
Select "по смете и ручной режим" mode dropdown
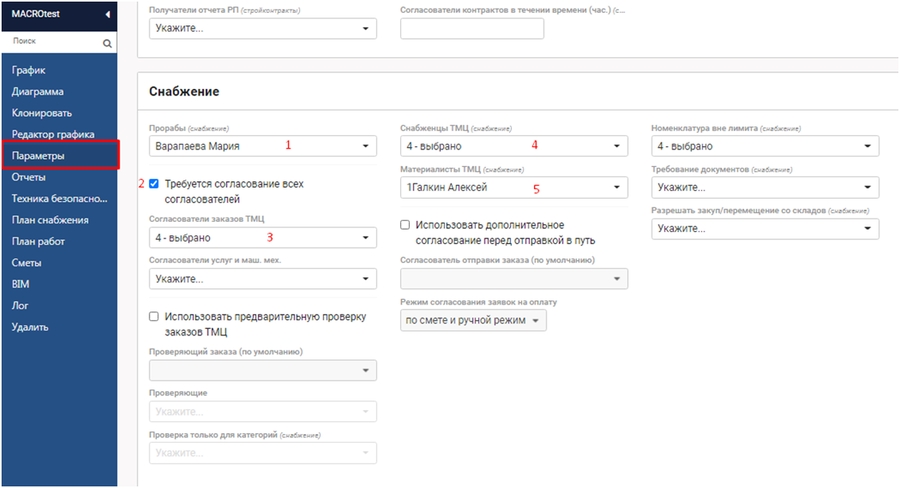pyautogui.click(x=473, y=320)
